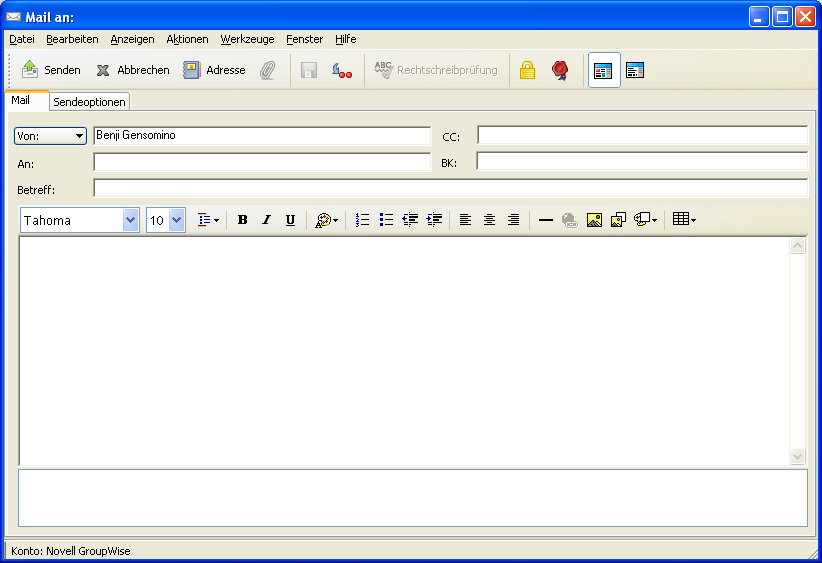
Task: Click the insert picture icon
Action: tap(594, 220)
